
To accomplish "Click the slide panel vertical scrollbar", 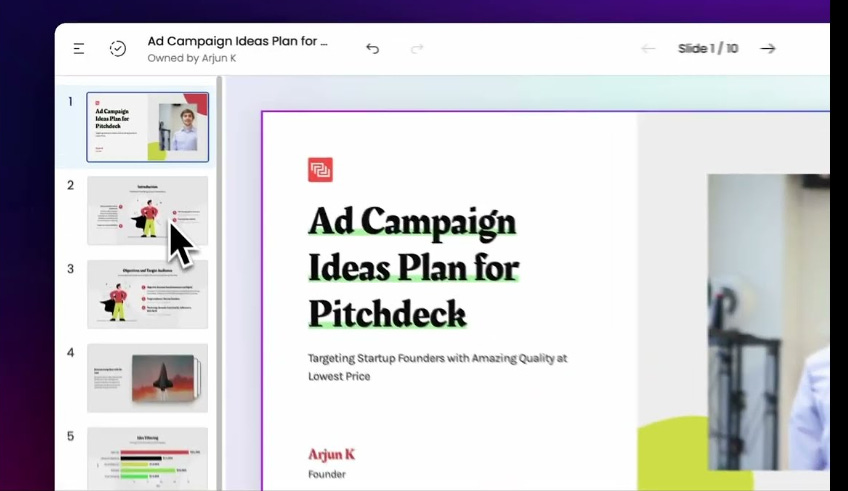I will pos(219,283).
